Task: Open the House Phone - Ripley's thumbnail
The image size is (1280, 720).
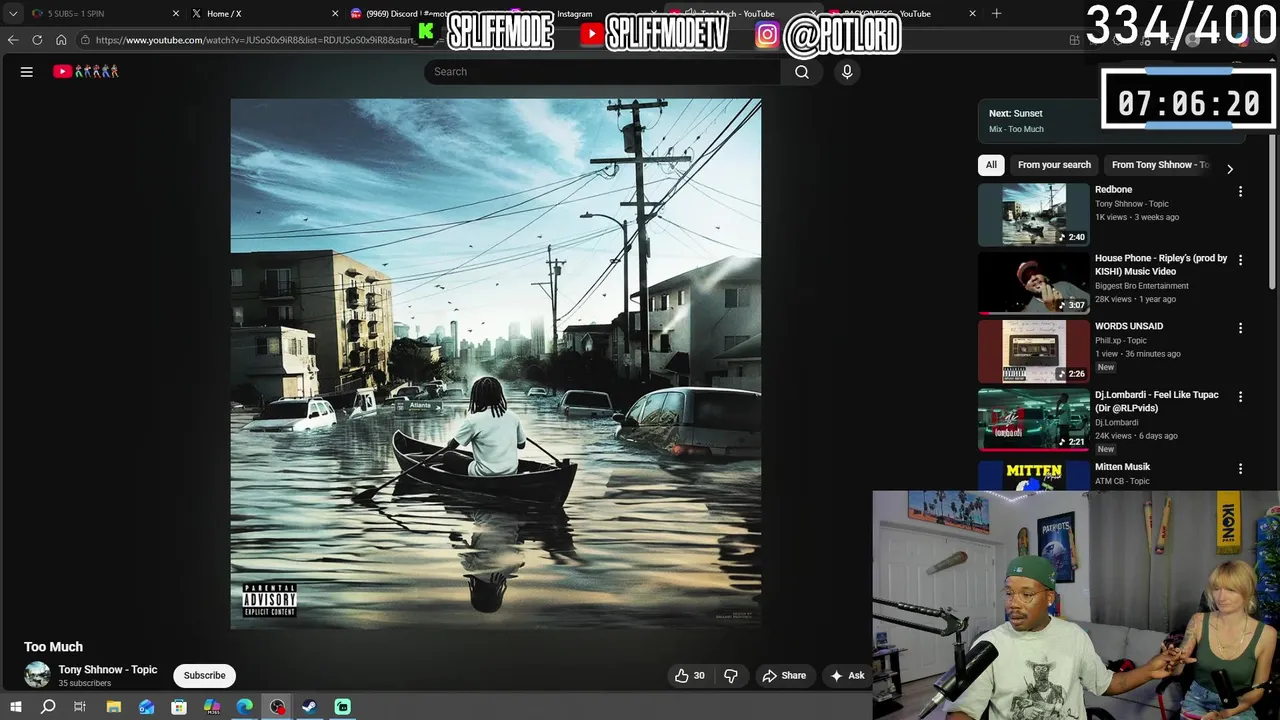Action: [1033, 283]
